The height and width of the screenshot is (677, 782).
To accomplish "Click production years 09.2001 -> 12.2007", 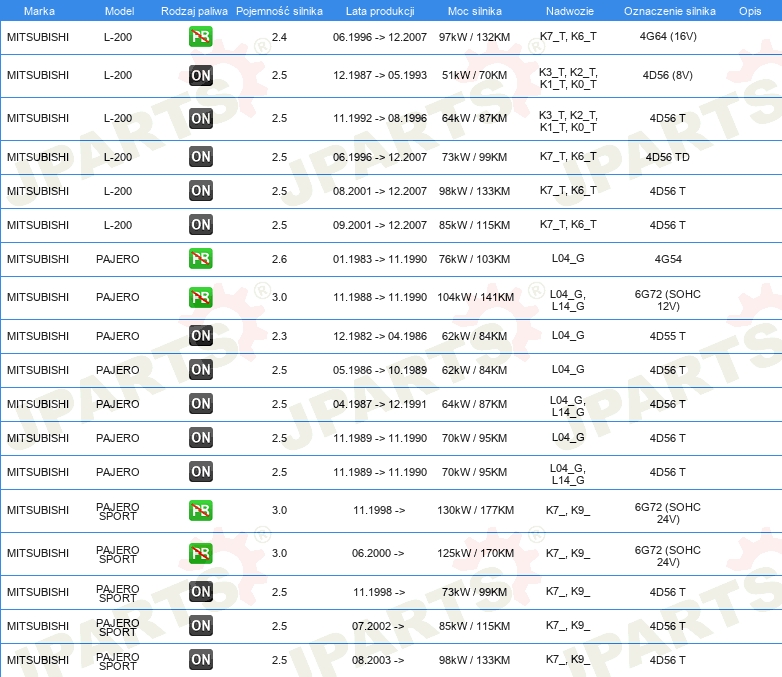I will (380, 225).
